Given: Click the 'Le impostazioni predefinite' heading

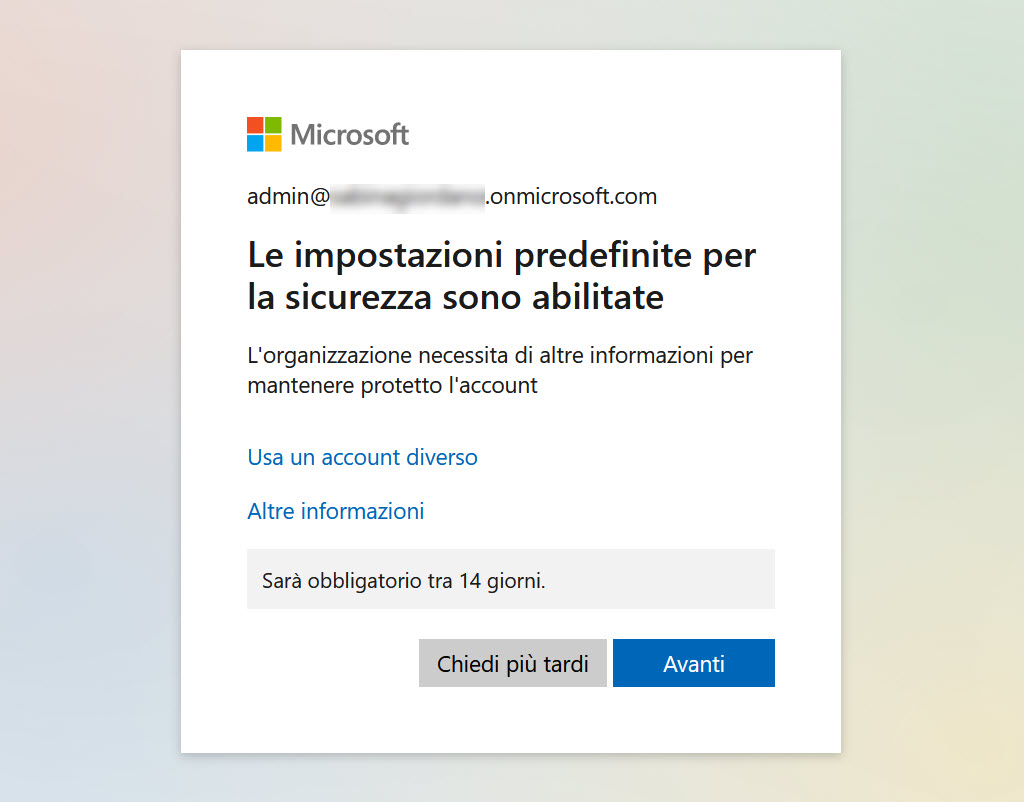Looking at the screenshot, I should pos(502,276).
